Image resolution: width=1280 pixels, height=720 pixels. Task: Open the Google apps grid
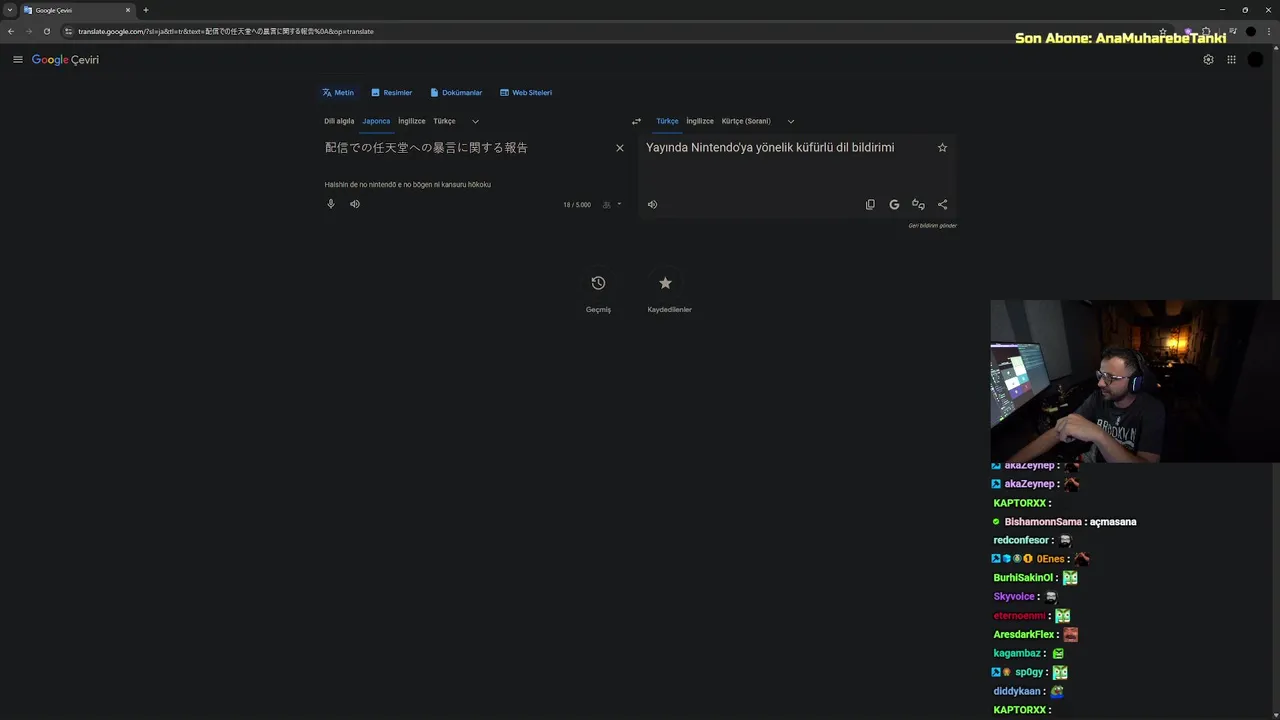click(x=1231, y=60)
